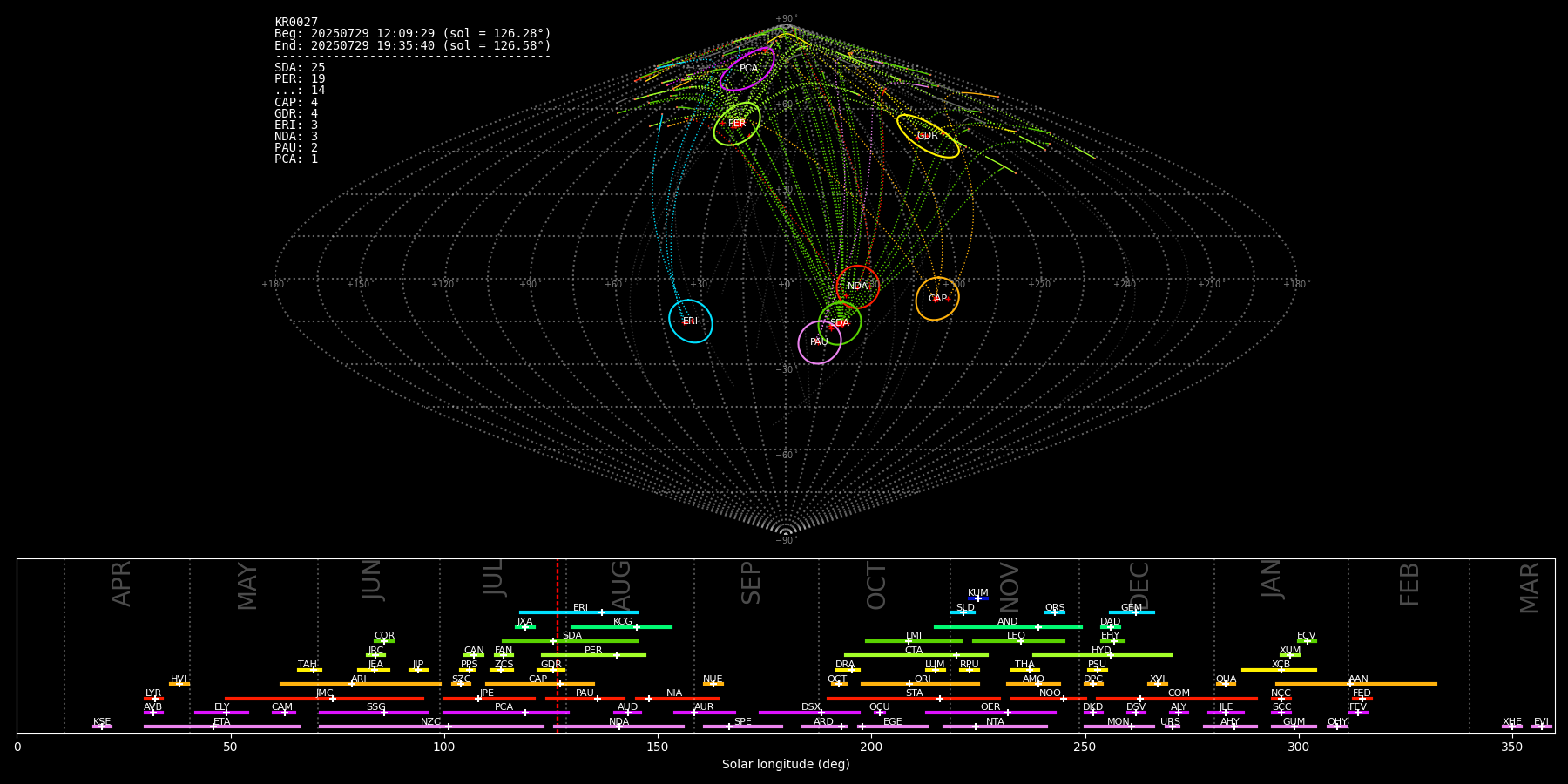The width and height of the screenshot is (1568, 784).
Task: Click the KUM shower marker in timeline
Action: 978,598
